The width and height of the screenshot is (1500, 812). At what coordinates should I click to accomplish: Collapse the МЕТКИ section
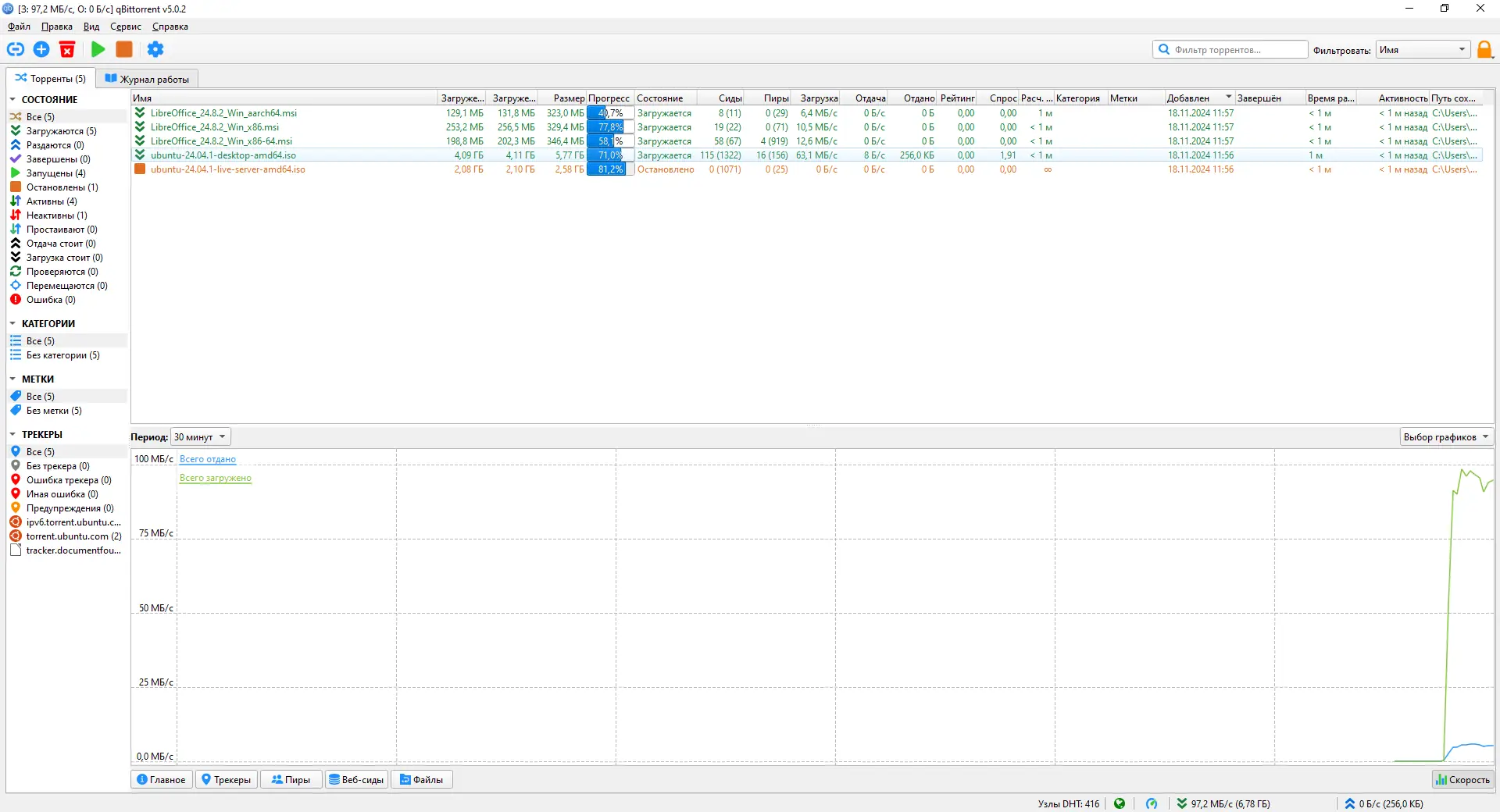click(x=12, y=379)
